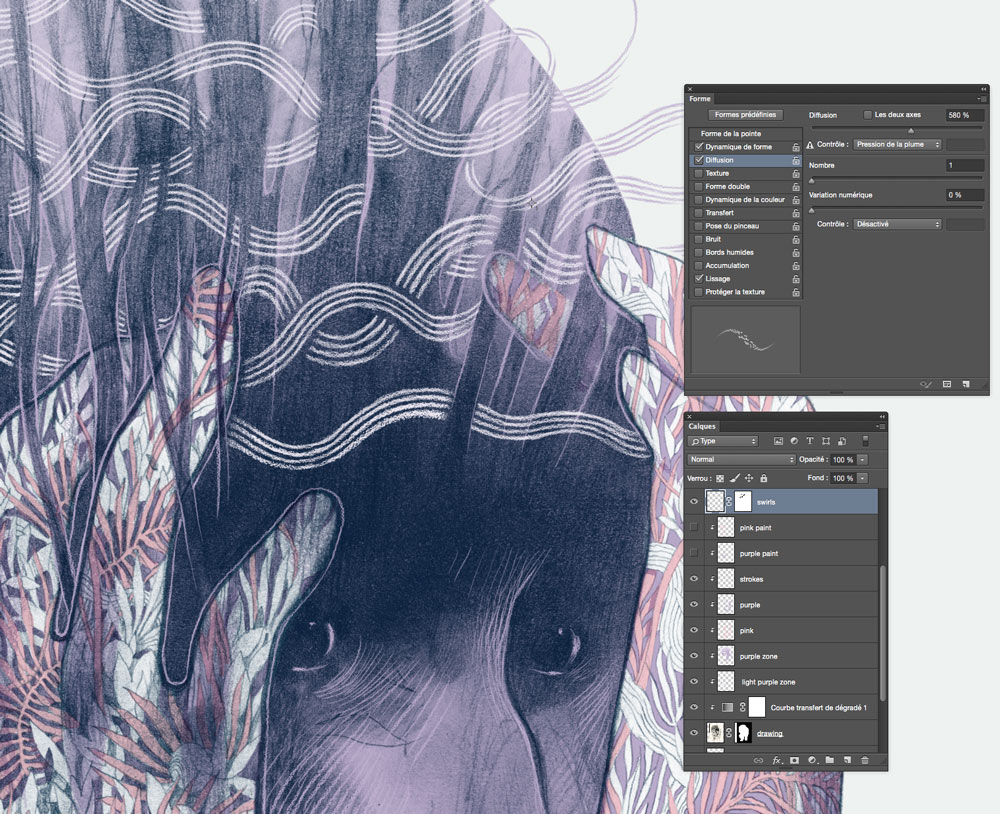The image size is (1000, 814).
Task: Click the mask link icon on drawing layer
Action: click(x=729, y=733)
